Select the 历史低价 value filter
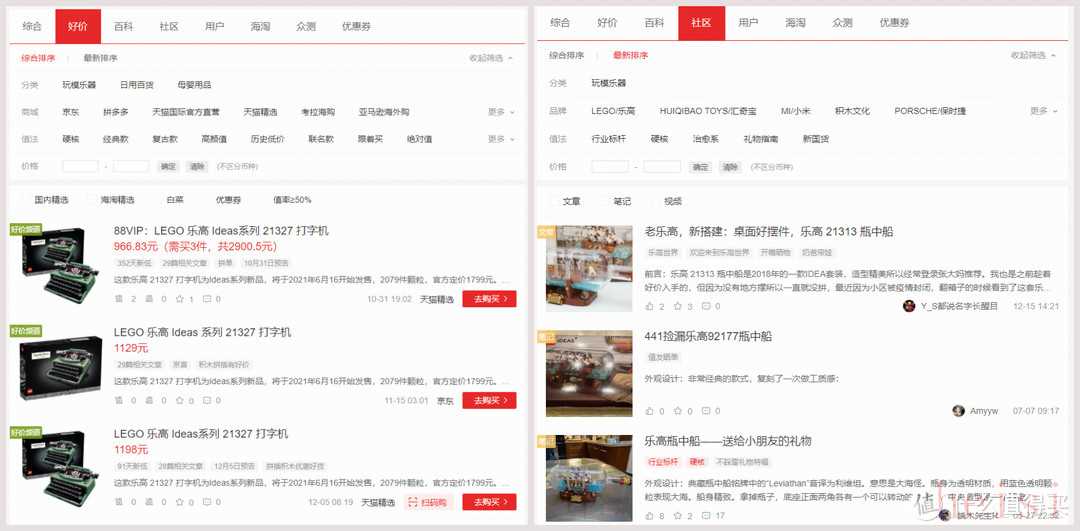This screenshot has width=1080, height=531. 268,139
